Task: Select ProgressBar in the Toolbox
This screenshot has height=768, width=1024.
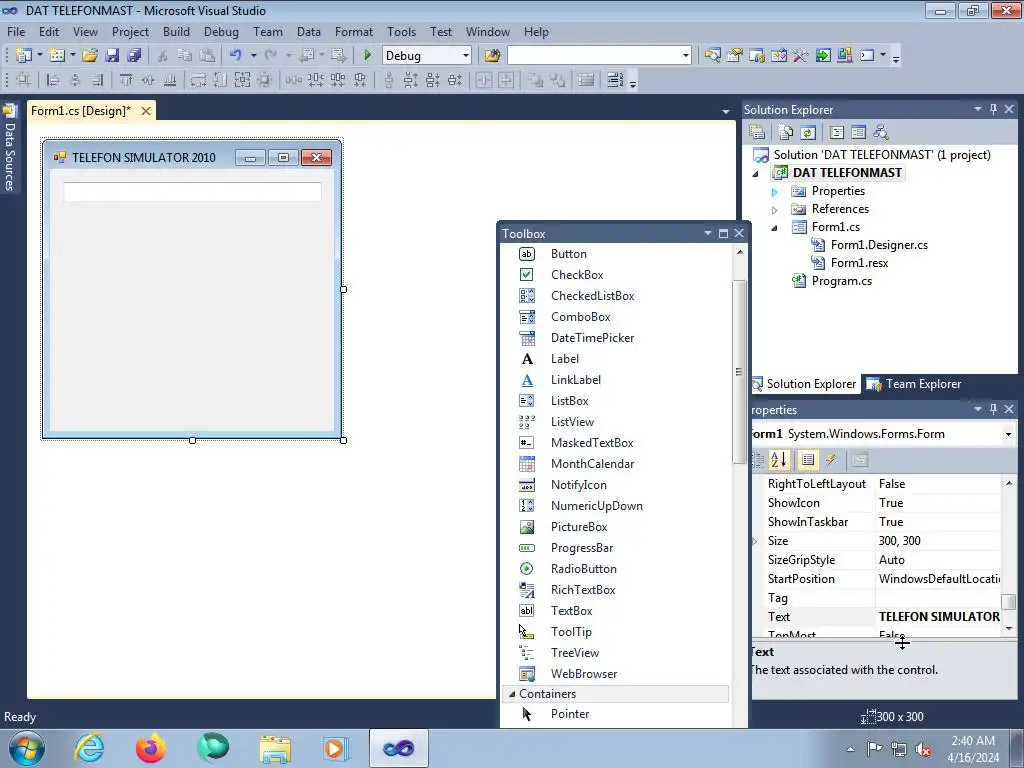Action: pos(581,548)
